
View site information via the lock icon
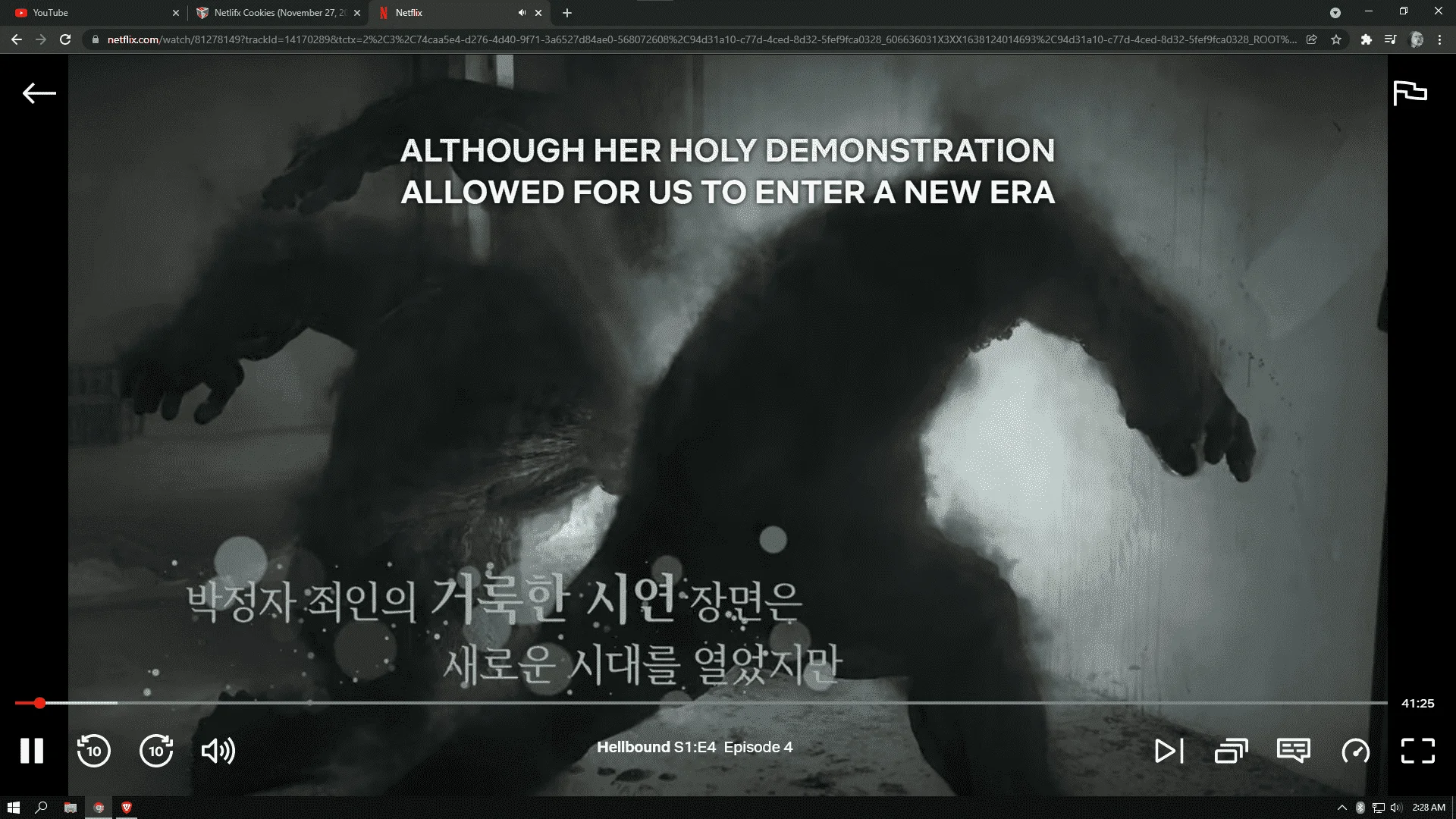coord(96,39)
